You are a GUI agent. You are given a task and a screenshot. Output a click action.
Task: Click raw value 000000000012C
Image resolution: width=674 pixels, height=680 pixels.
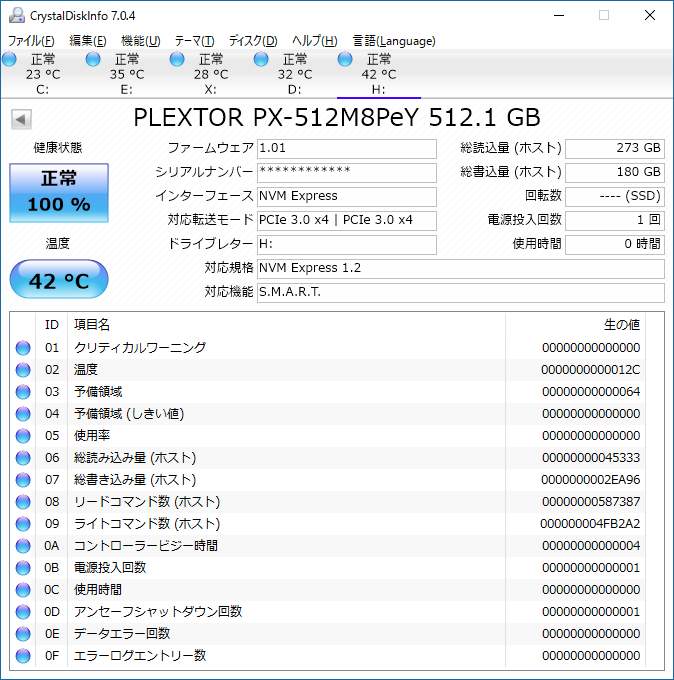pyautogui.click(x=590, y=370)
